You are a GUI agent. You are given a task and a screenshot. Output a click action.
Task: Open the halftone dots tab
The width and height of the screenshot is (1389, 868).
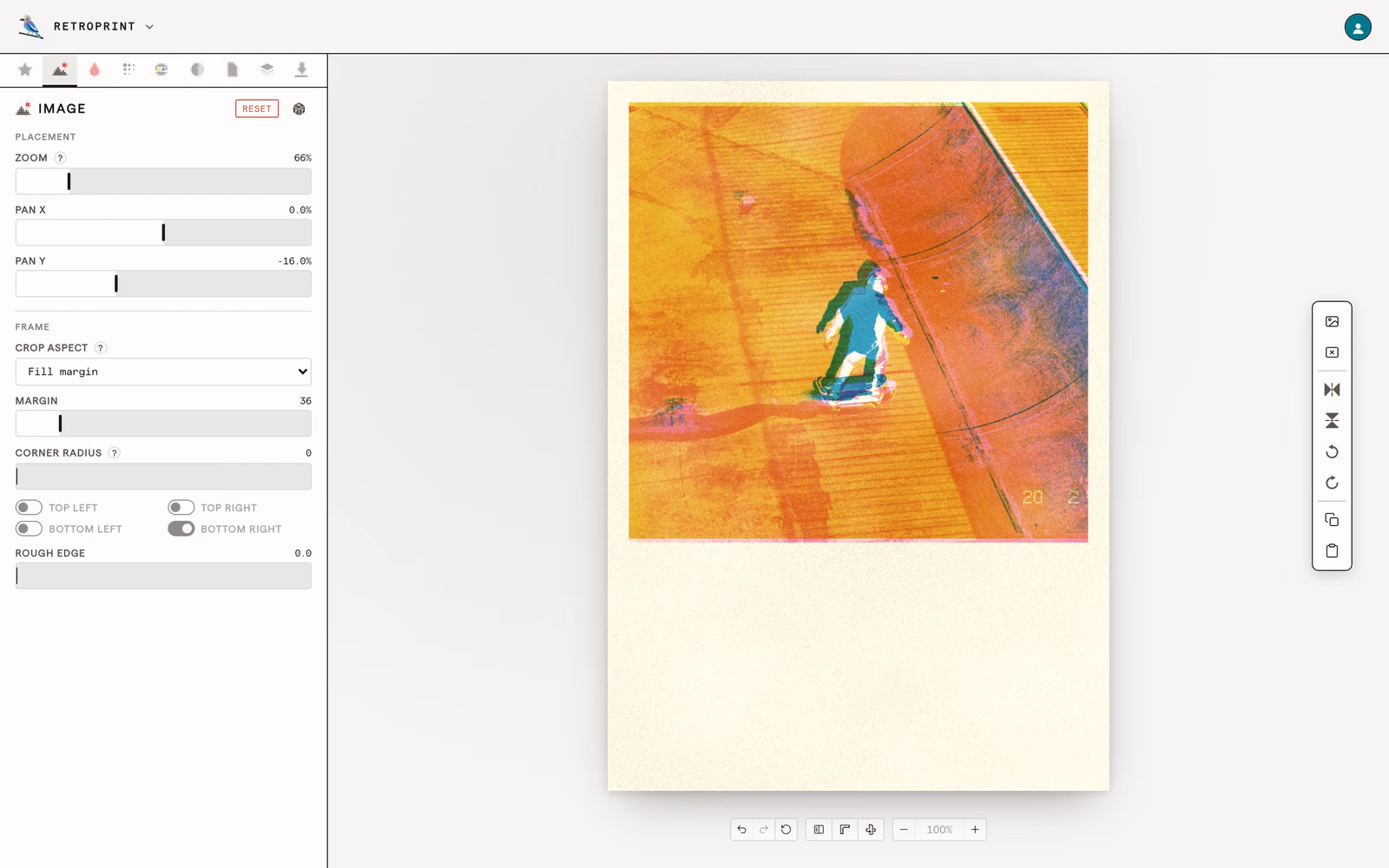point(128,69)
